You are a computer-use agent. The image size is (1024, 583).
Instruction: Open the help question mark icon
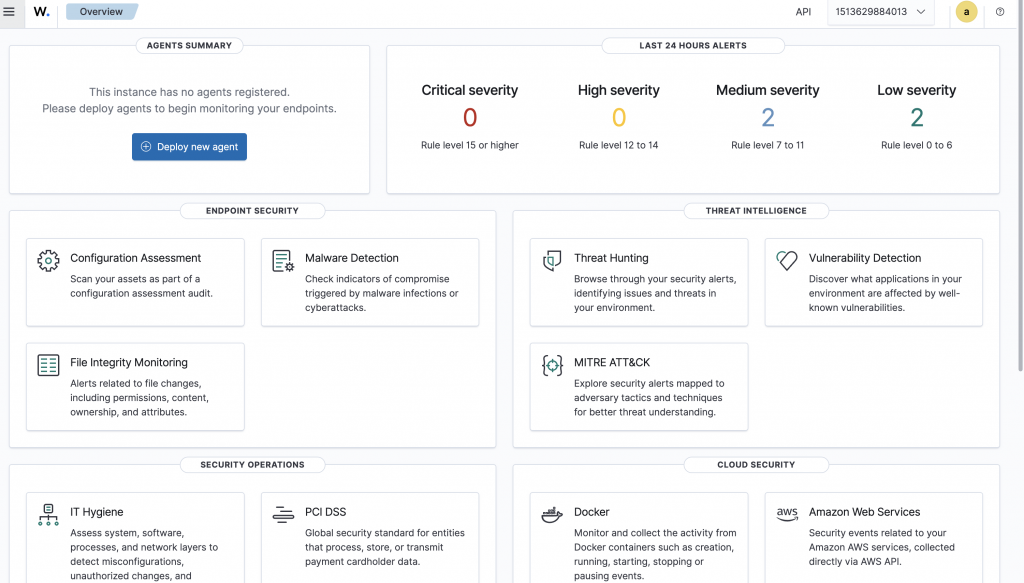point(1000,12)
